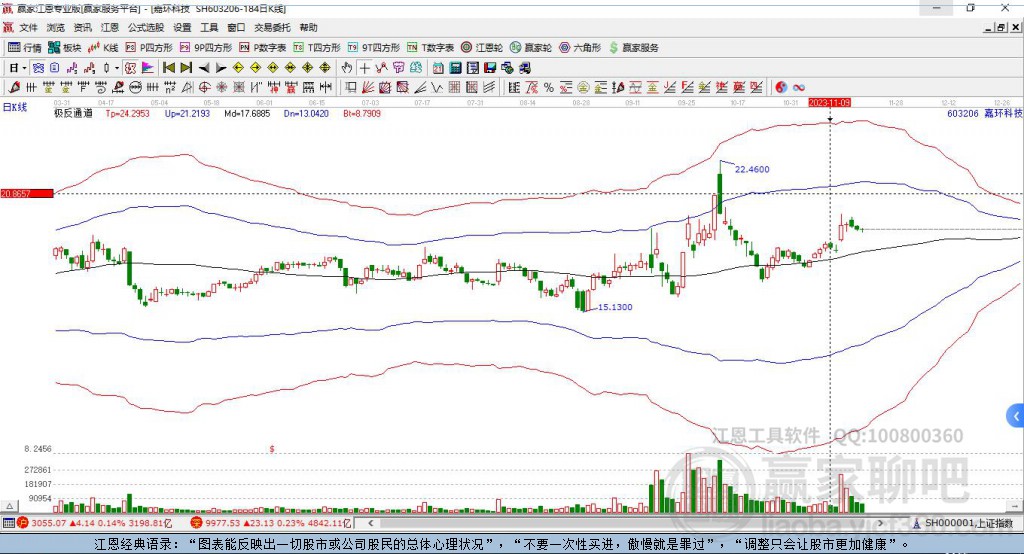Open the T数字表 table
Viewport: 1024px width, 554px height.
coord(430,48)
